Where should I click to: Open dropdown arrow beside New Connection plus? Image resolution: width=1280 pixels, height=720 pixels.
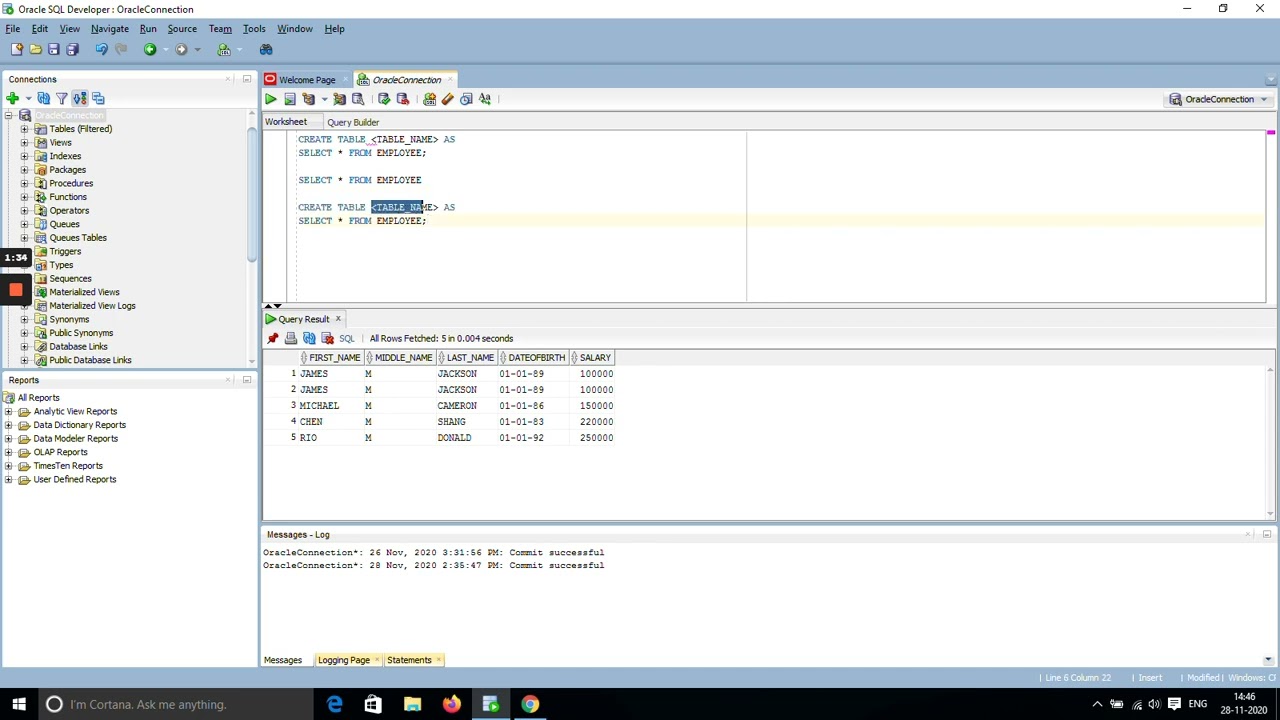(x=28, y=98)
